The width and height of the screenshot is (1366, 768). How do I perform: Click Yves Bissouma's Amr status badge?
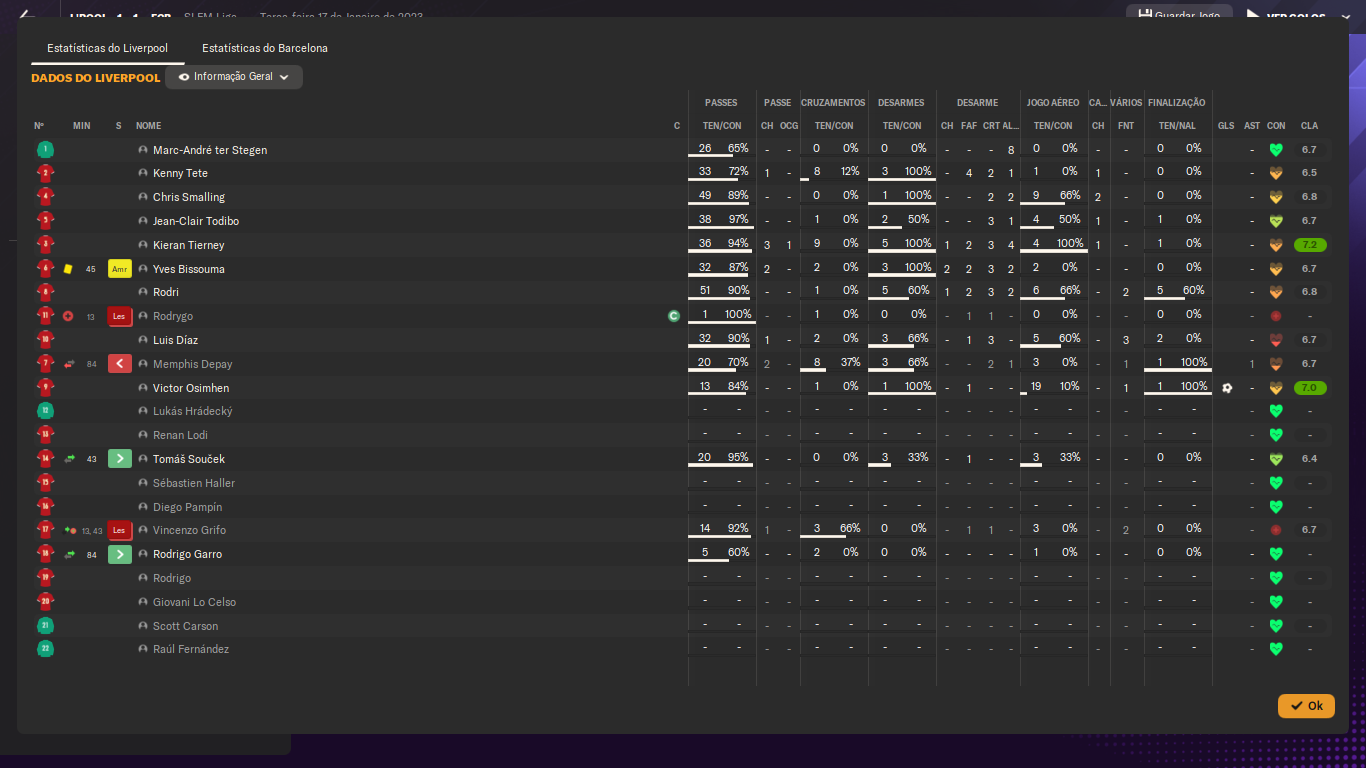tap(119, 269)
